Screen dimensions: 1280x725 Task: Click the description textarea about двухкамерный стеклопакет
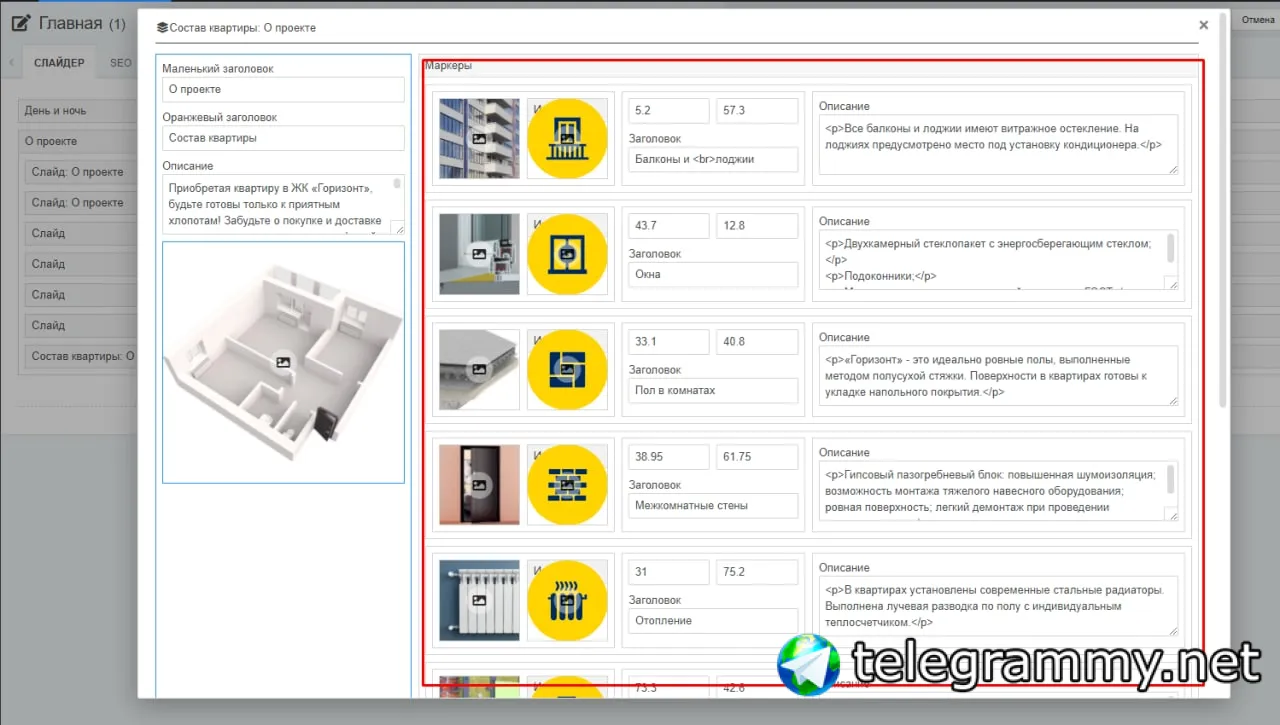pyautogui.click(x=998, y=260)
